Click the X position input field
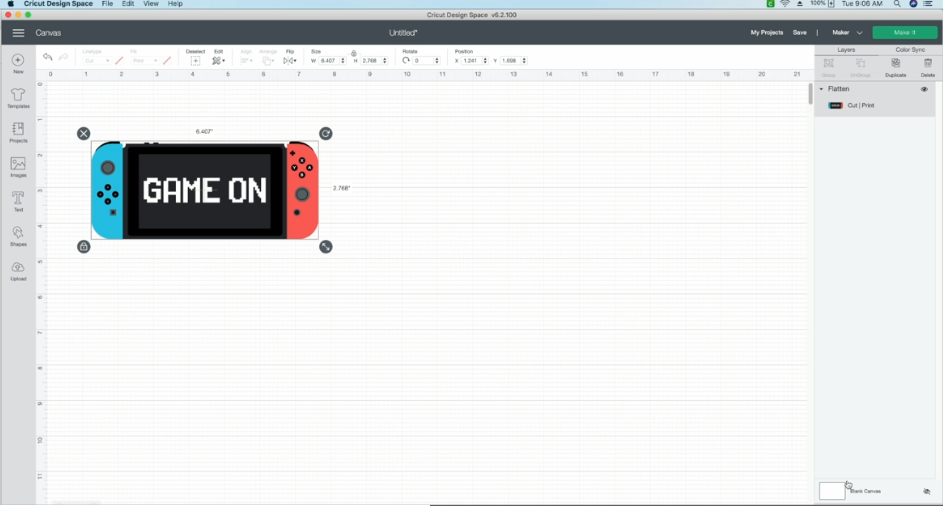This screenshot has height=506, width=943. coord(472,61)
